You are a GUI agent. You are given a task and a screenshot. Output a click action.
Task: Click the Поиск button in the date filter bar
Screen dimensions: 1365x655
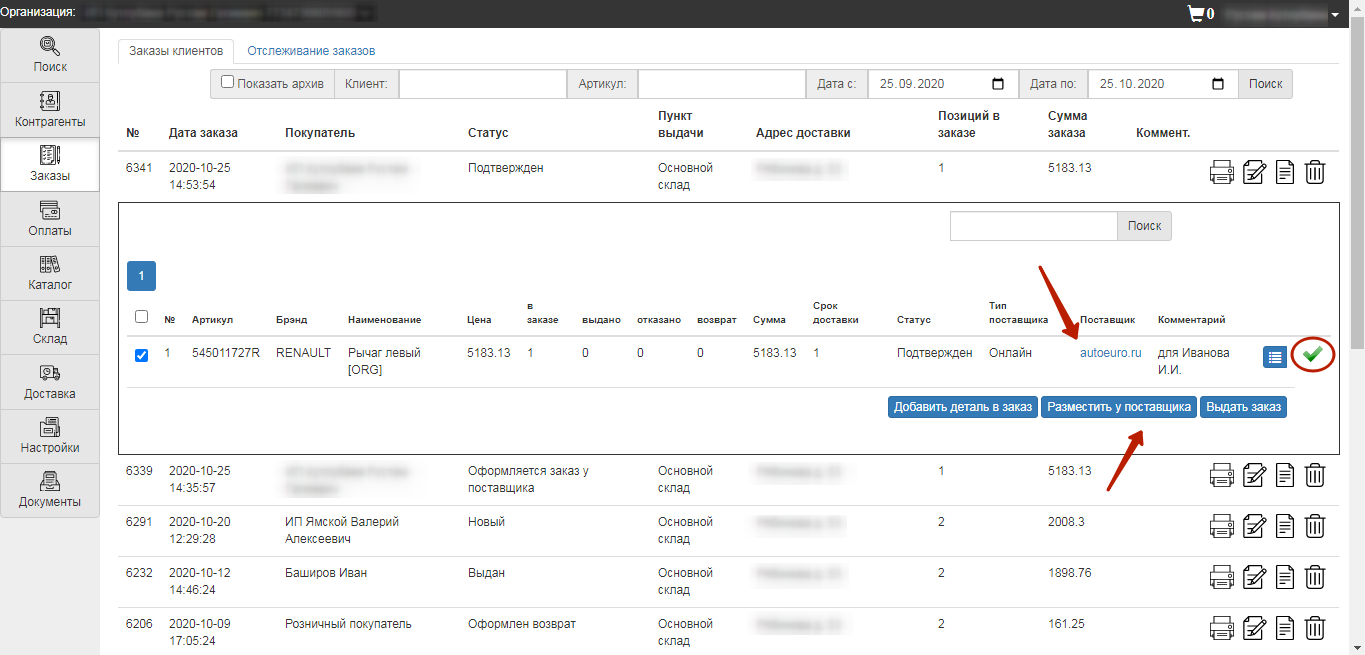[x=1265, y=84]
